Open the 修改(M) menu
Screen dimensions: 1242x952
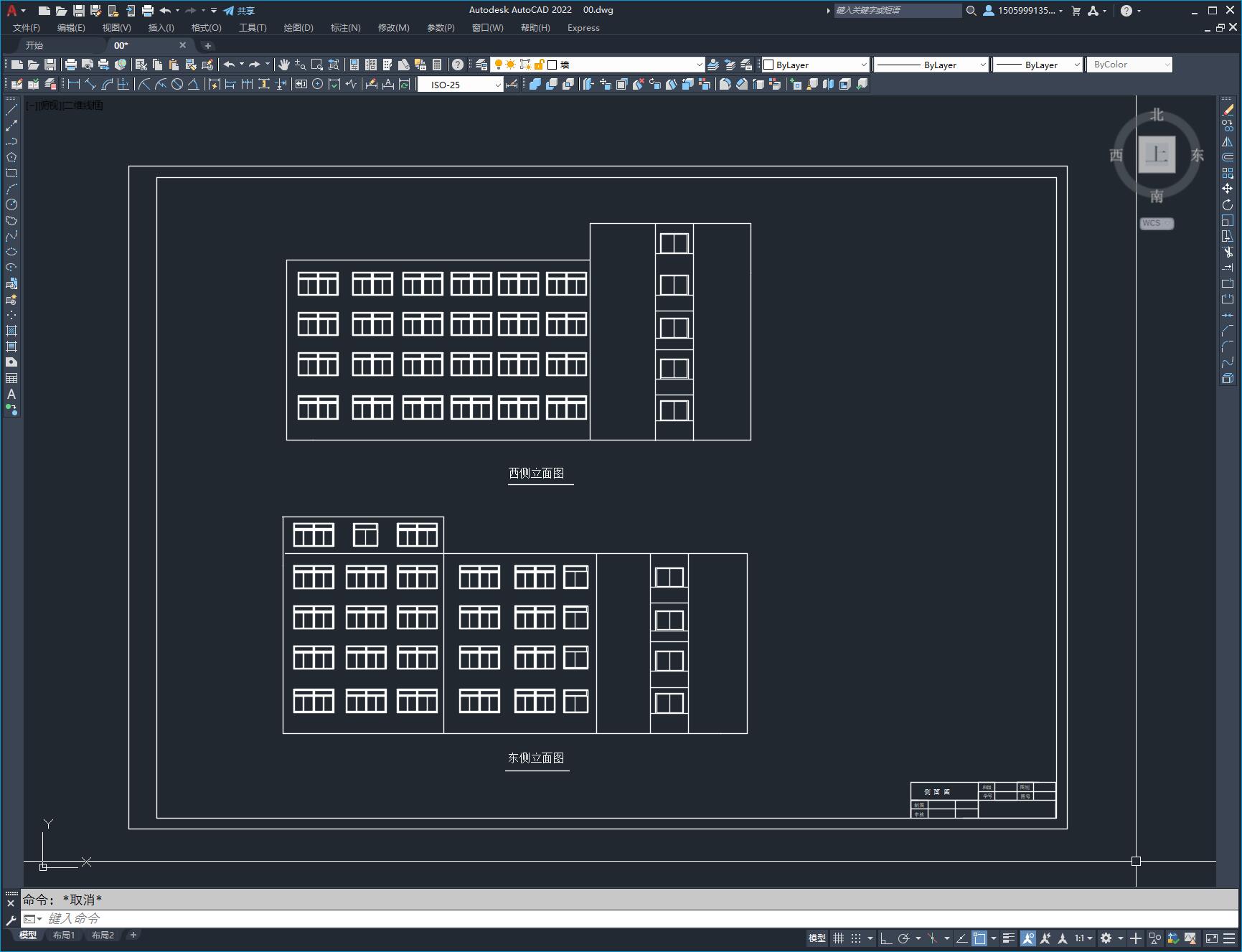393,28
